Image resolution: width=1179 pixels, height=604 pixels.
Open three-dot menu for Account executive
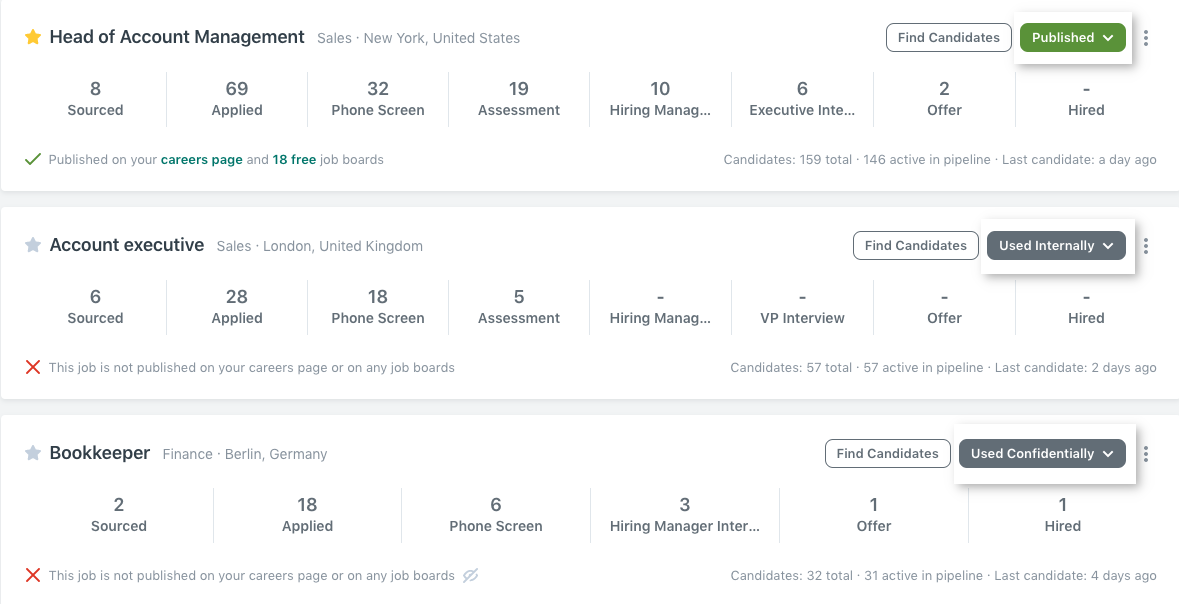tap(1146, 246)
